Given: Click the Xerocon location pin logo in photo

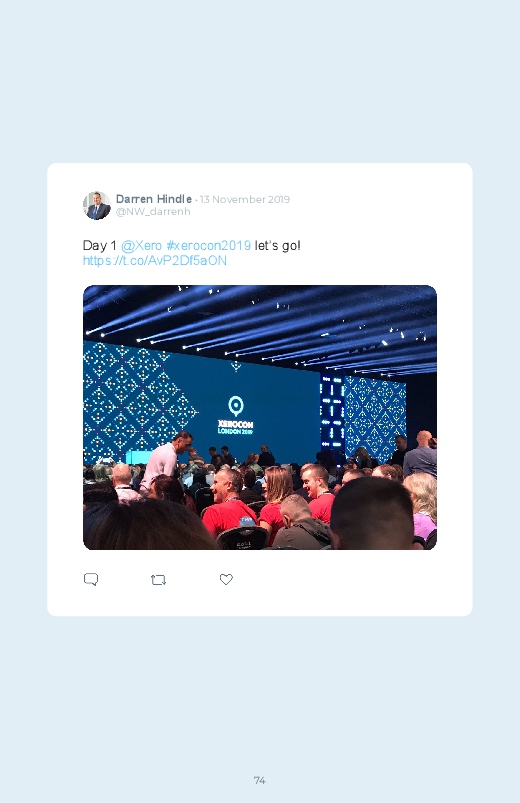Looking at the screenshot, I should (x=236, y=406).
